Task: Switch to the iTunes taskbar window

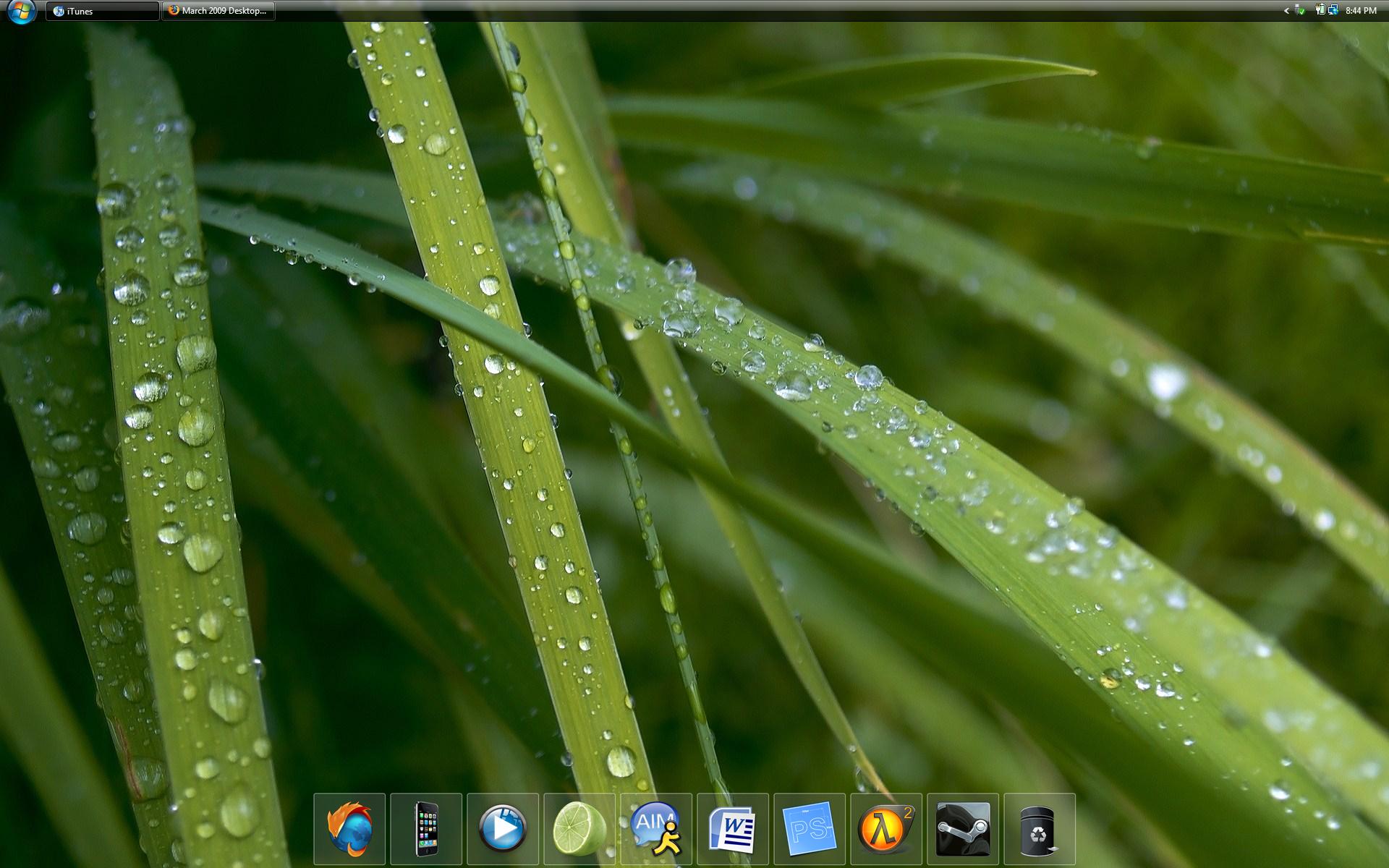Action: [103, 11]
